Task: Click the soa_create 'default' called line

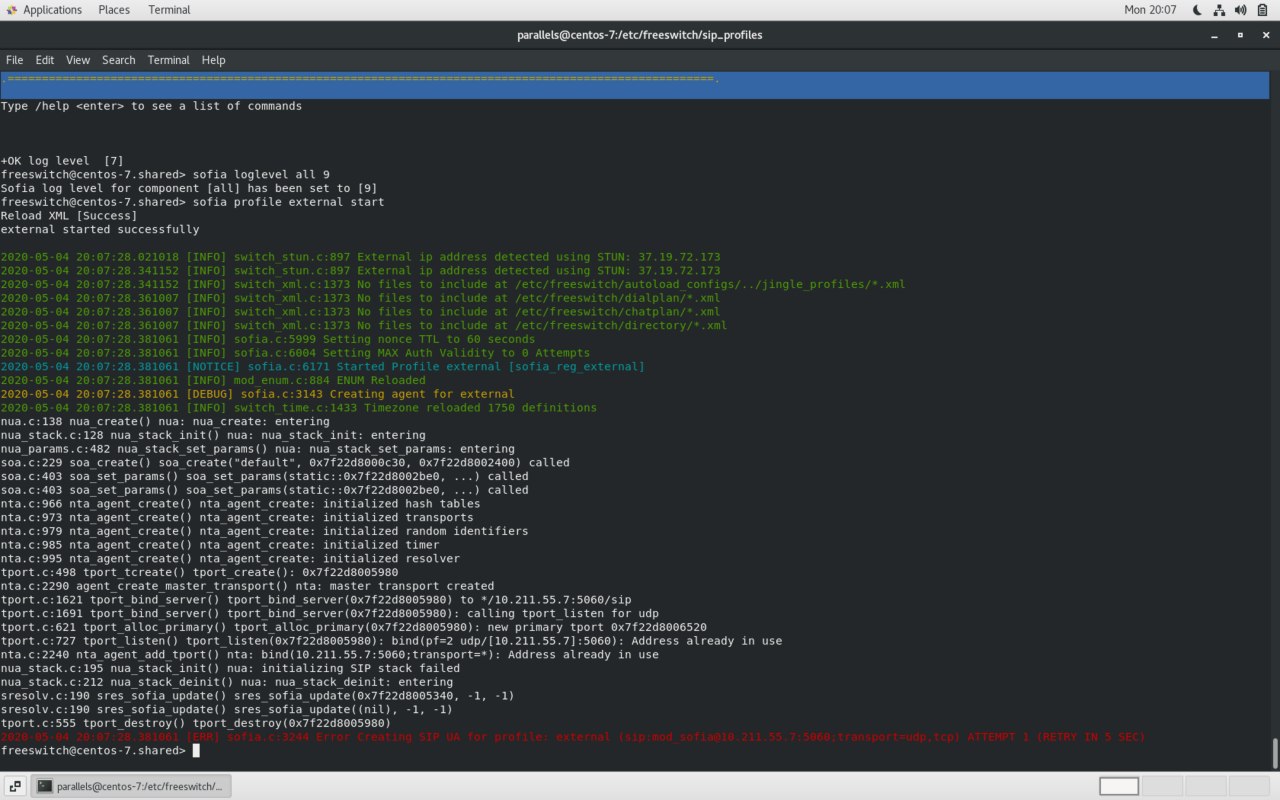Action: (285, 463)
